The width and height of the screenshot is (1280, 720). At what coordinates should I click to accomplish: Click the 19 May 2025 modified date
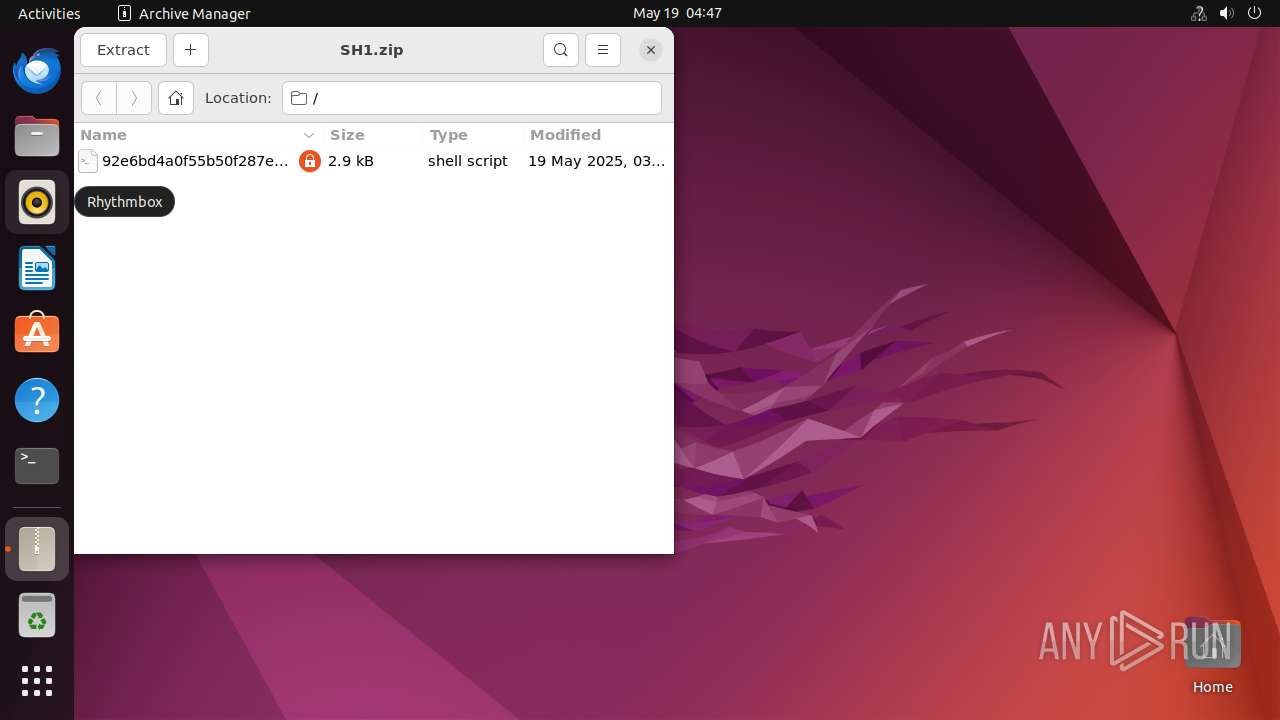[x=596, y=161]
